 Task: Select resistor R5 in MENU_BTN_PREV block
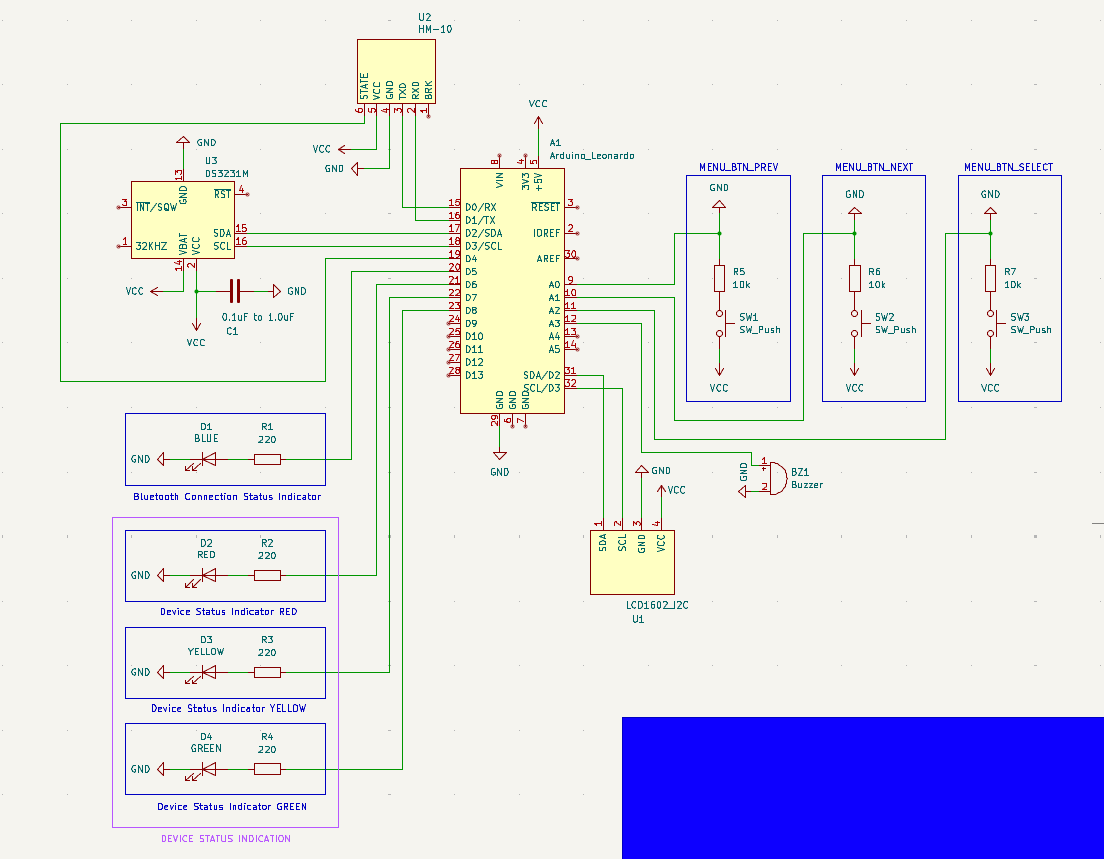719,278
